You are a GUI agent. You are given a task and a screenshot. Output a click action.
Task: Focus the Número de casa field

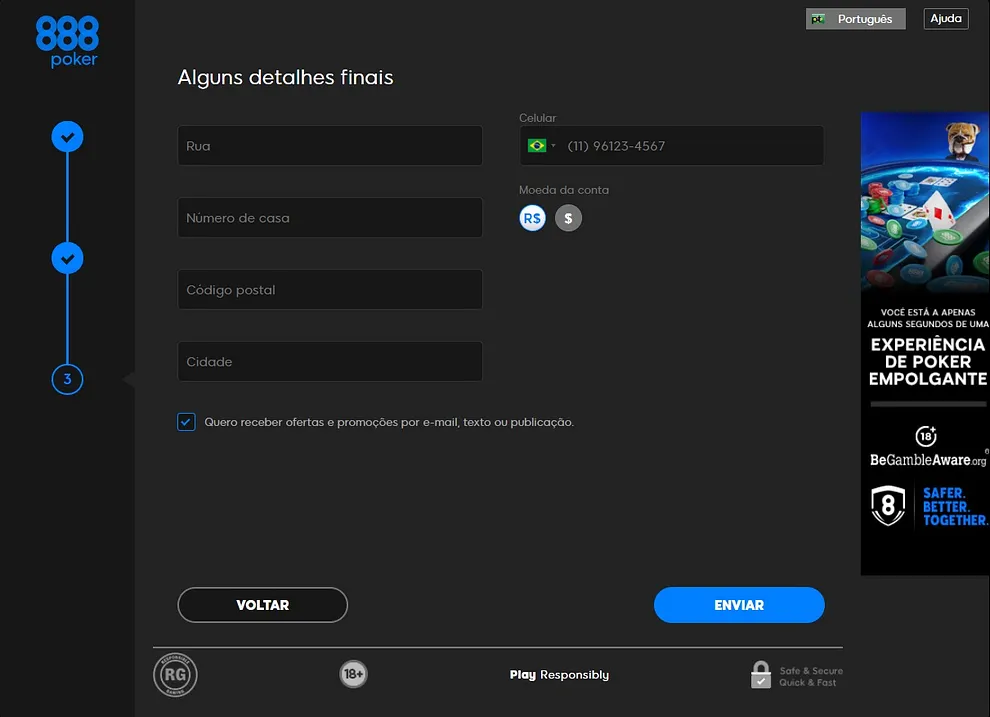pyautogui.click(x=330, y=218)
